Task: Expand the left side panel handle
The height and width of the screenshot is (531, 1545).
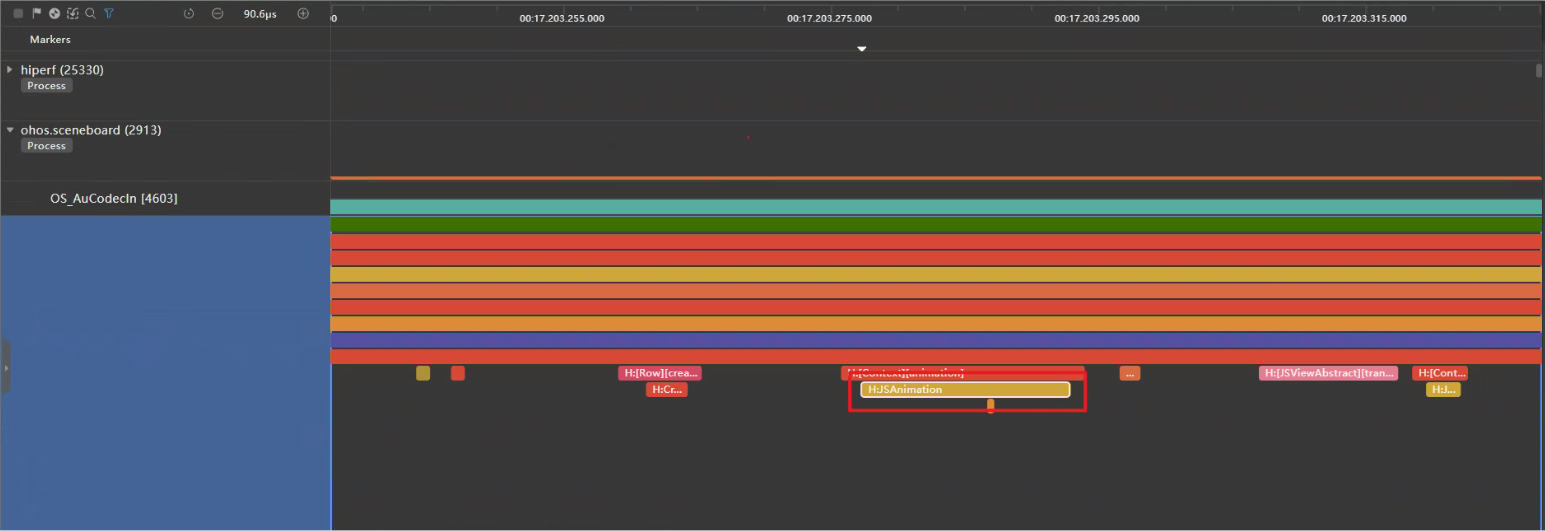Action: (5, 367)
